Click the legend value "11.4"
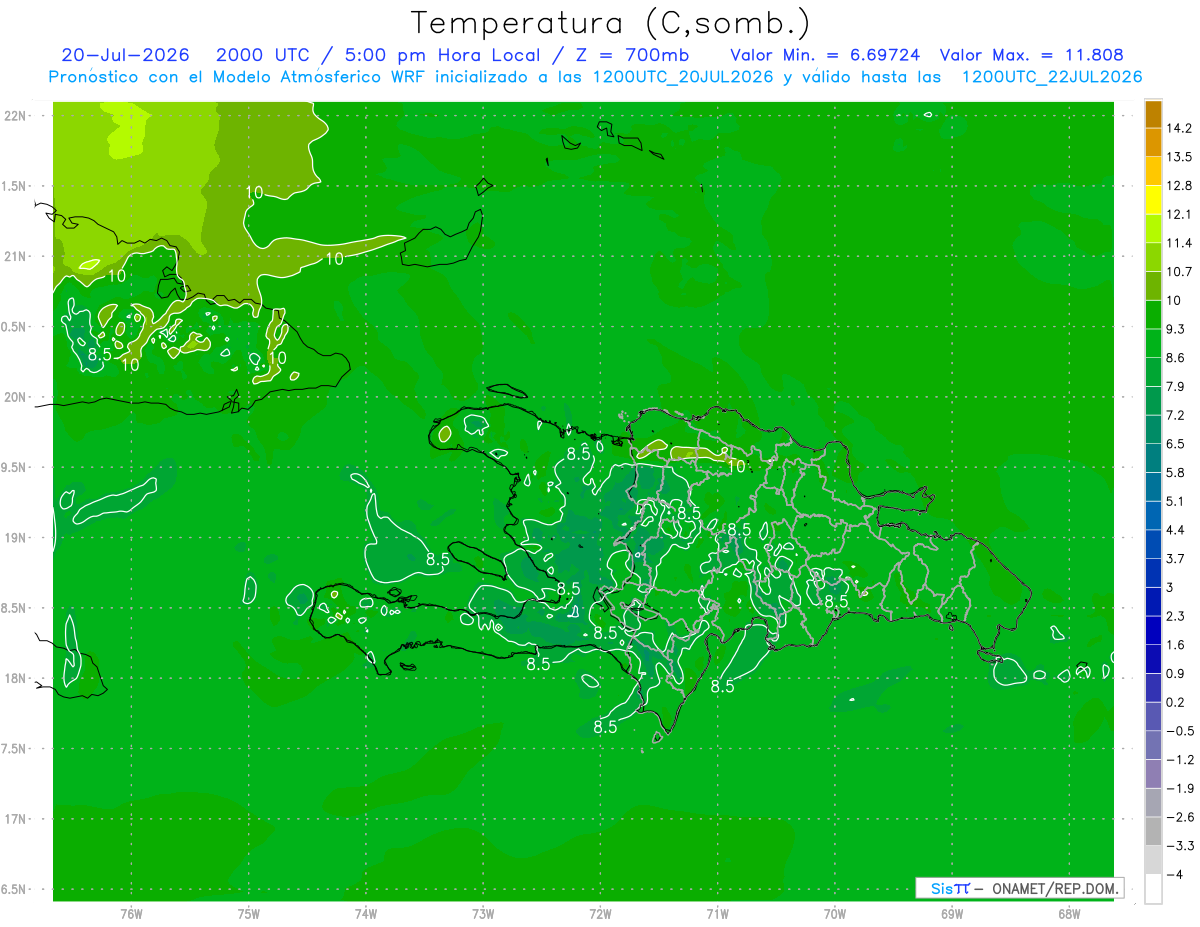This screenshot has height=927, width=1200. [1179, 243]
